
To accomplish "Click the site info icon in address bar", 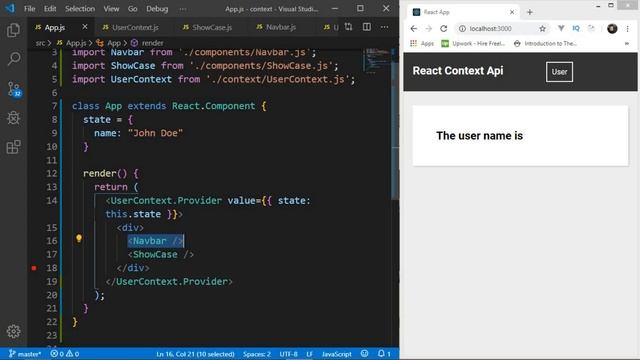I will [x=462, y=29].
